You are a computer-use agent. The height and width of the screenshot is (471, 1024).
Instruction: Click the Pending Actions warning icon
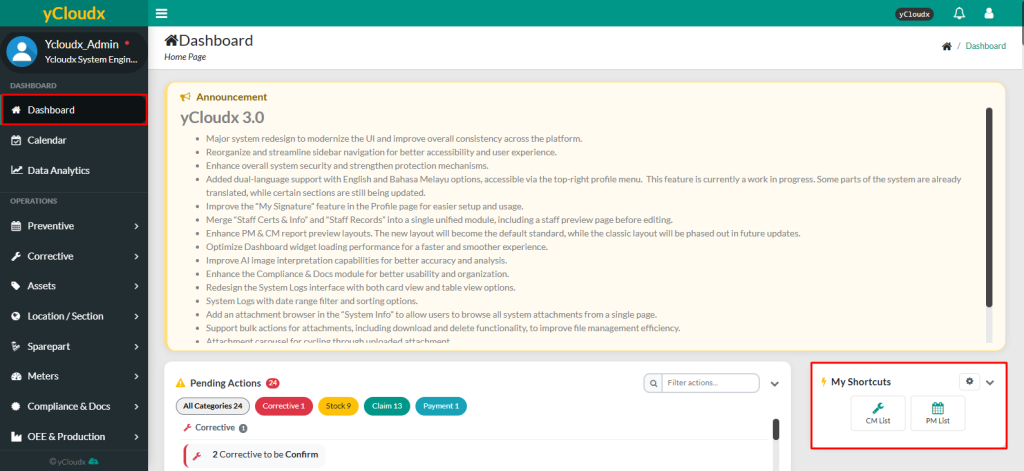coord(181,383)
